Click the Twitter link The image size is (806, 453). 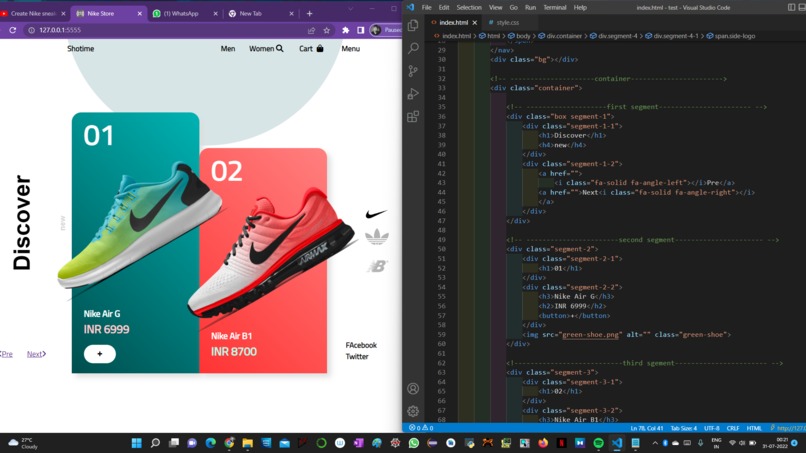[357, 356]
